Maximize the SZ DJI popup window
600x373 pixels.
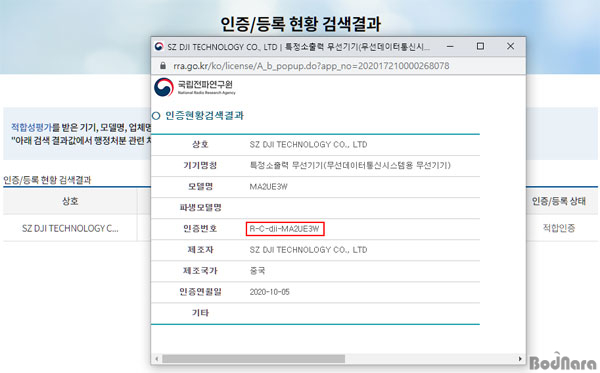pyautogui.click(x=480, y=46)
